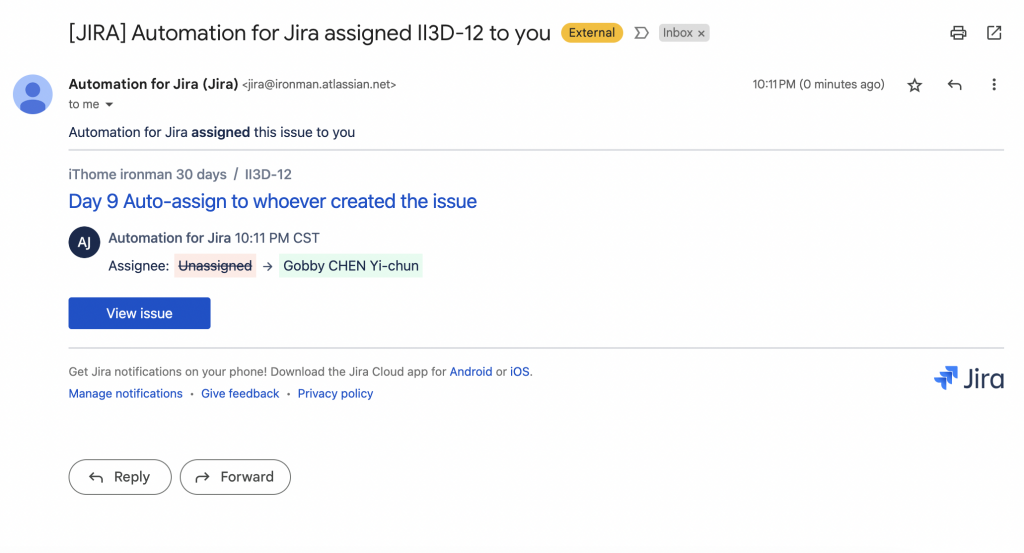
Task: Click the External label badge
Action: 592,33
